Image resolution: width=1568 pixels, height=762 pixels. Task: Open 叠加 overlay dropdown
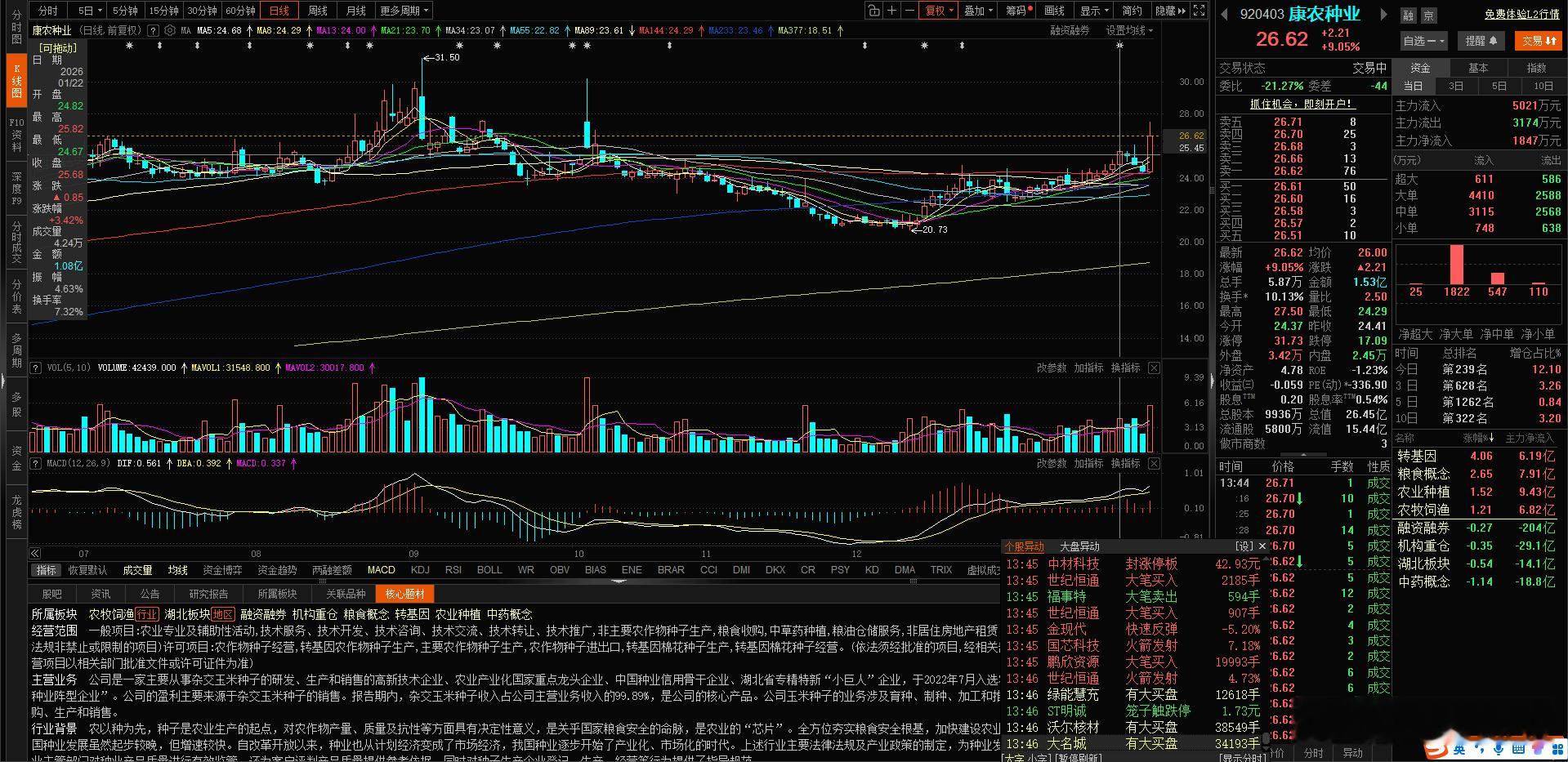tap(977, 11)
